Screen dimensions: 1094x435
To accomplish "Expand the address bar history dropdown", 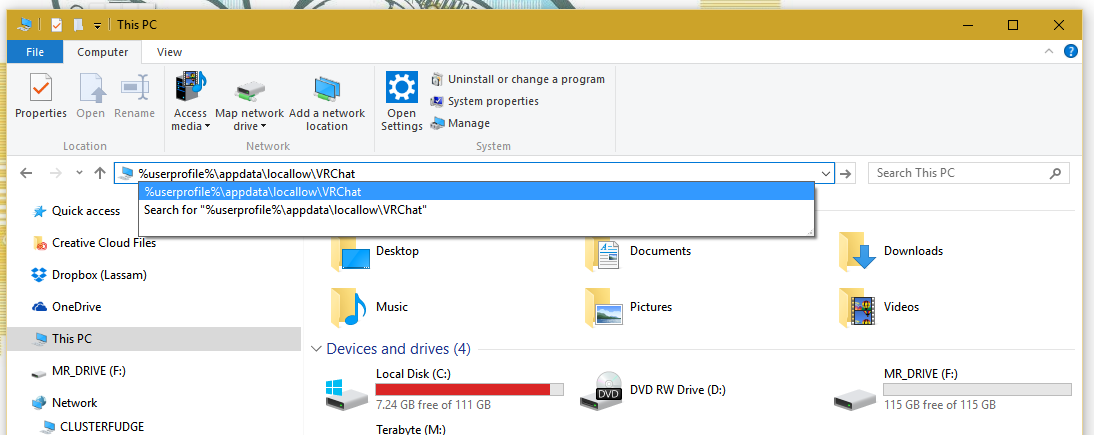I will [825, 173].
